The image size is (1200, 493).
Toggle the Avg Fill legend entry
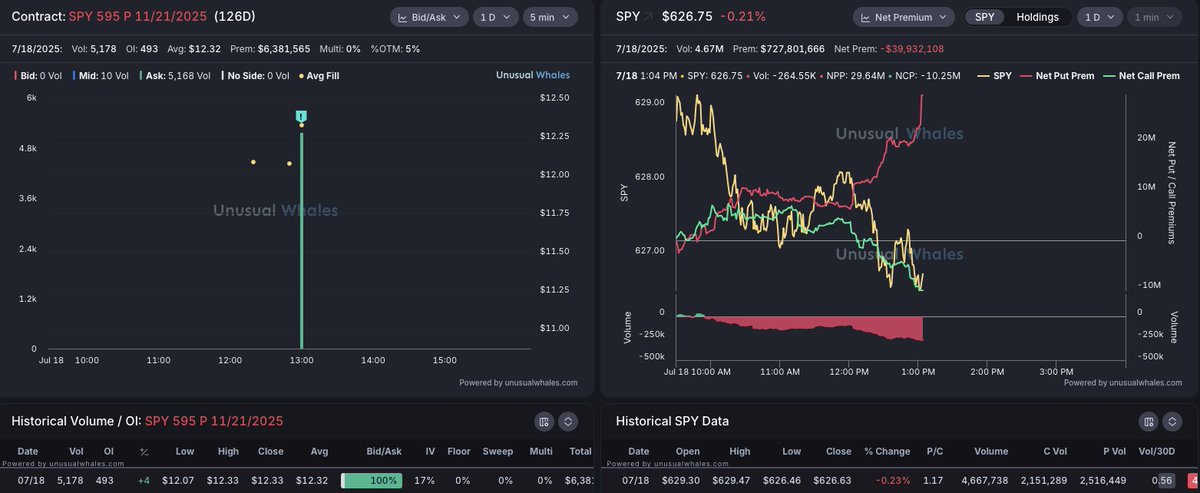[319, 75]
